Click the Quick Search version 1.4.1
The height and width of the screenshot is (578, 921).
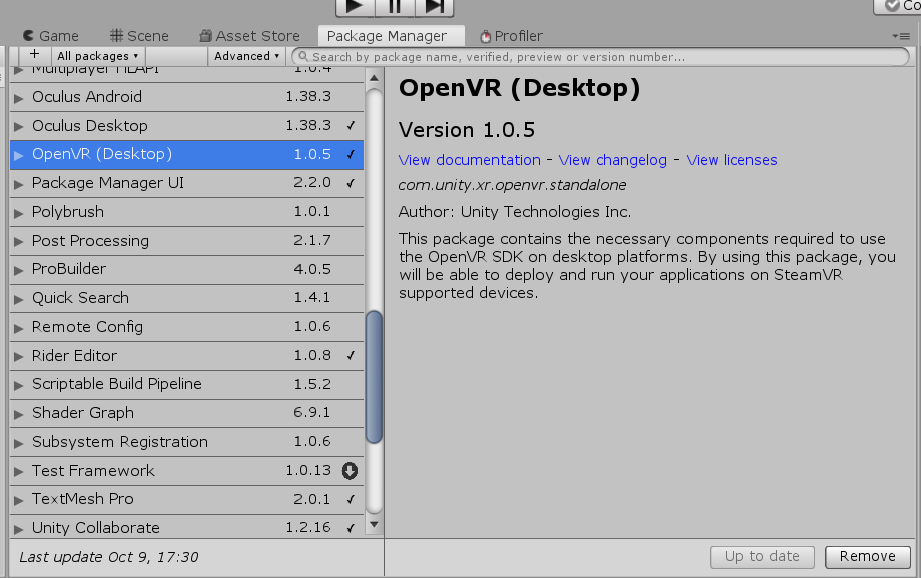(312, 298)
